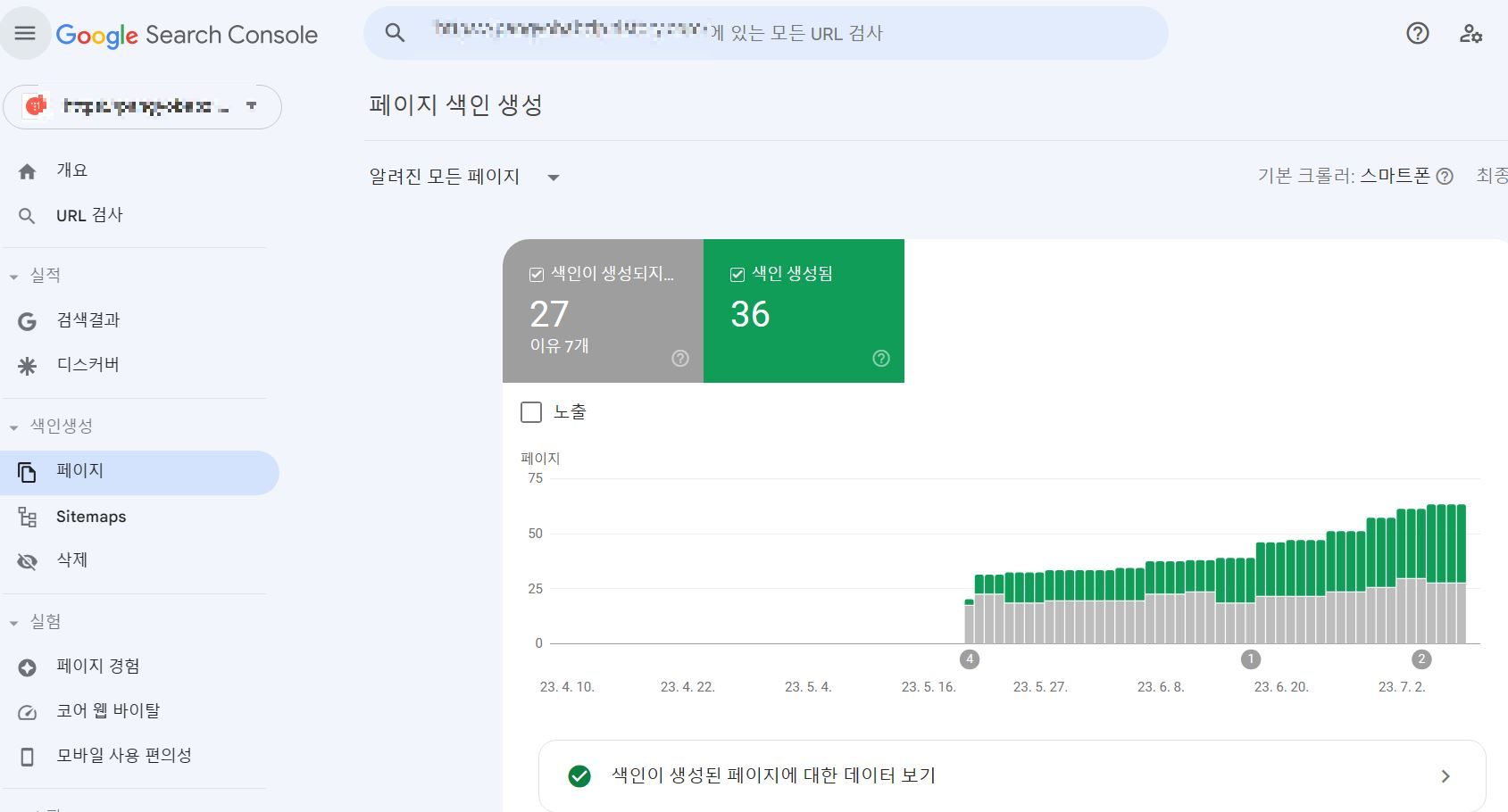Viewport: 1508px width, 812px height.
Task: Open 모바일 사용 편의성 menu item
Action: point(139,756)
